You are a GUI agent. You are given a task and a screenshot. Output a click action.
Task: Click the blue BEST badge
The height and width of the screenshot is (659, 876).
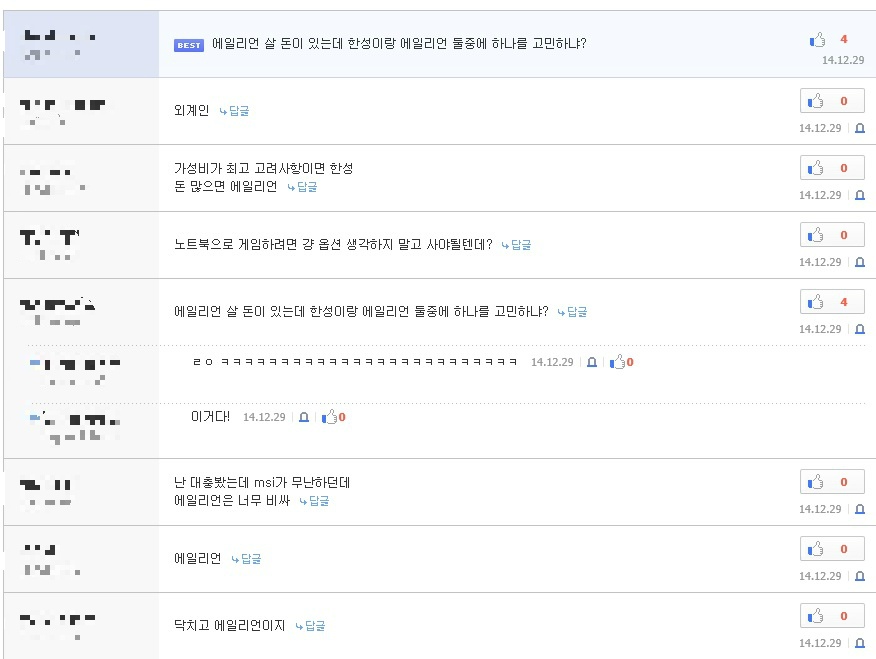click(x=189, y=45)
